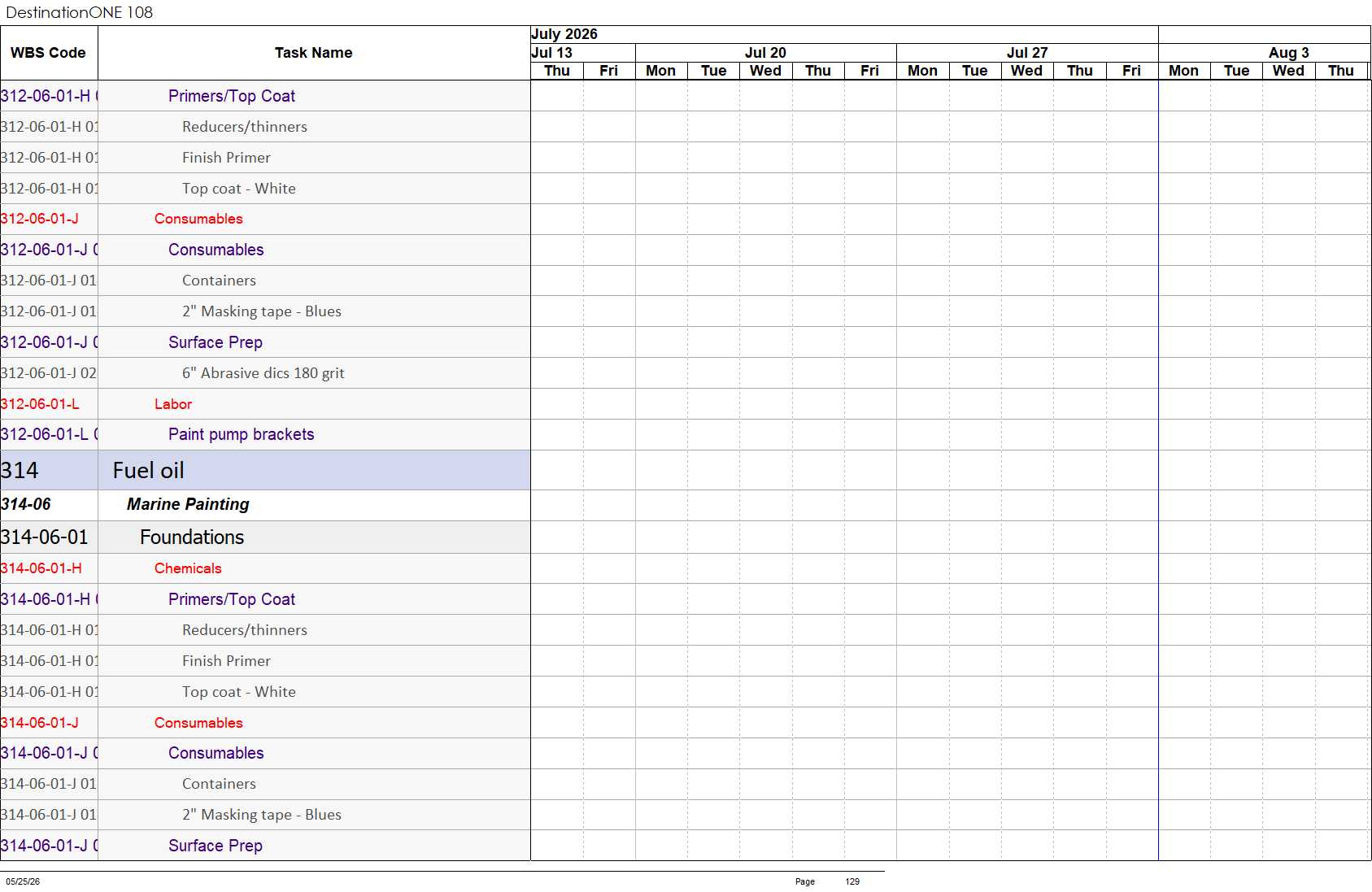Click the WBS Code column header

point(48,53)
